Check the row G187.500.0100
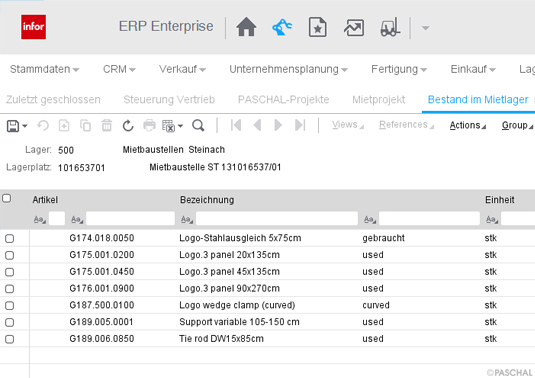Image resolution: width=535 pixels, height=378 pixels. pyautogui.click(x=10, y=306)
